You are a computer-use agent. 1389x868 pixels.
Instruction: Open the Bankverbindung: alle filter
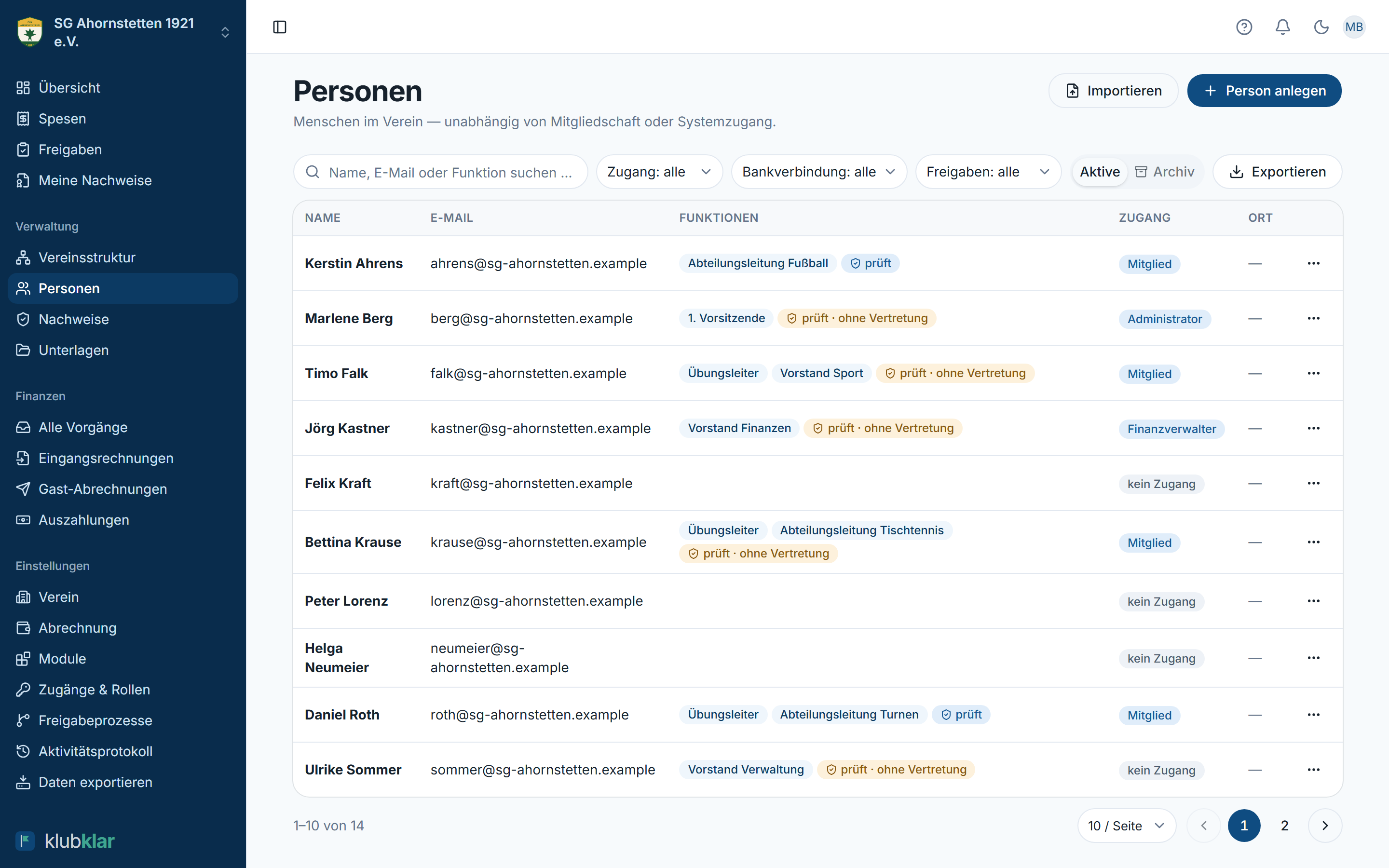[818, 172]
